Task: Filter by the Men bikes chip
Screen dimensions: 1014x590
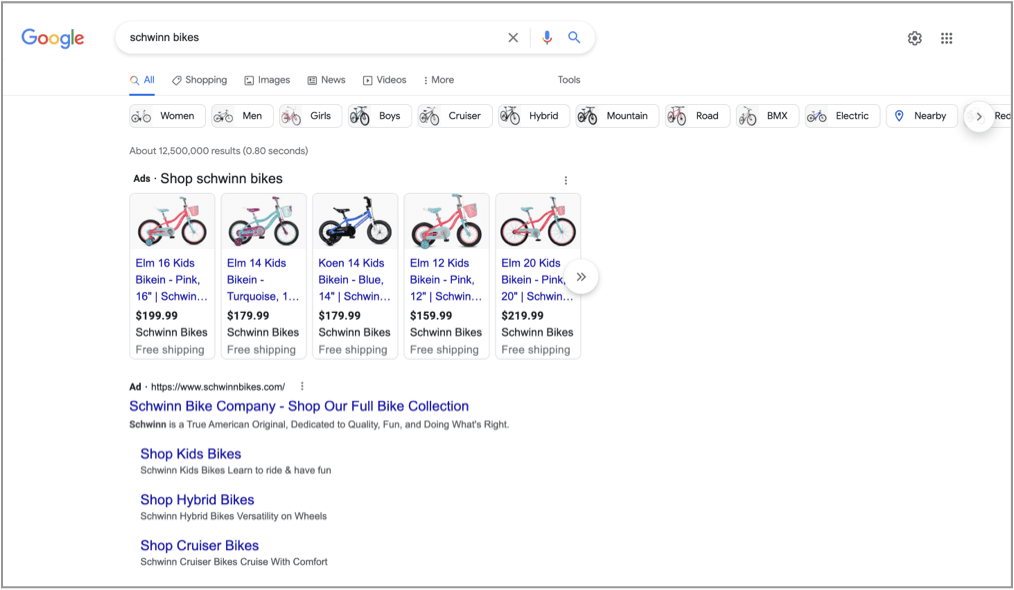Action: (x=242, y=116)
